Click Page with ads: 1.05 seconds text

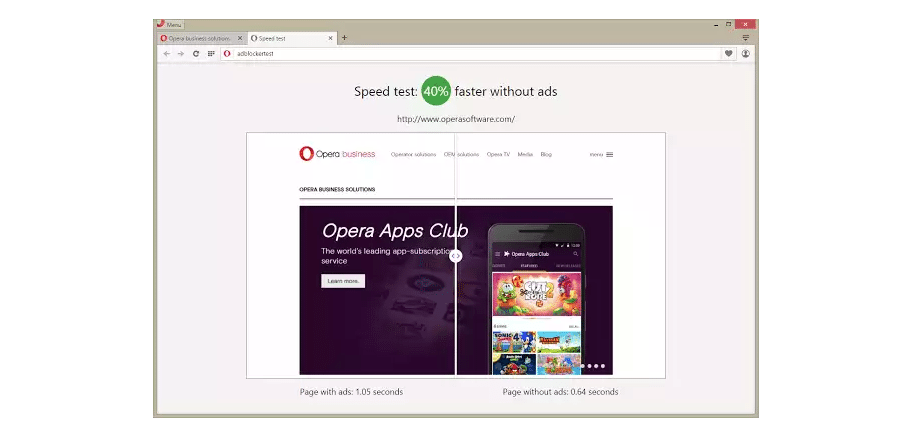(351, 392)
